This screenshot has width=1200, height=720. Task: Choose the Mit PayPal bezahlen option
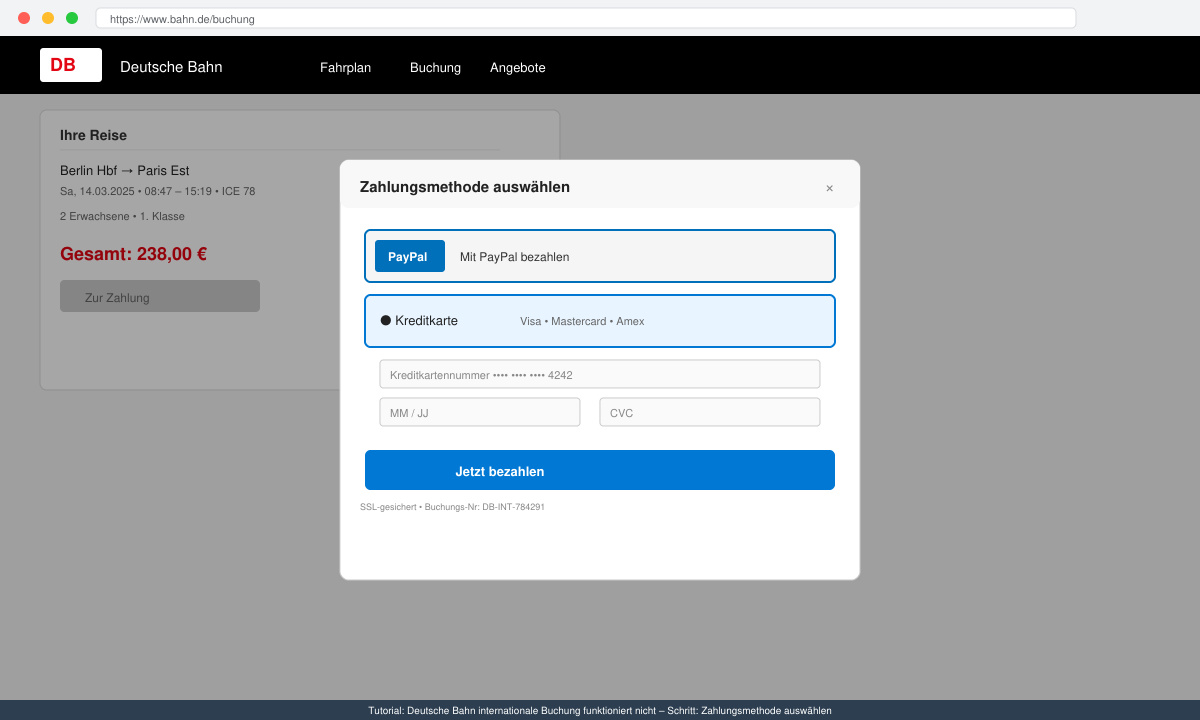pos(600,256)
